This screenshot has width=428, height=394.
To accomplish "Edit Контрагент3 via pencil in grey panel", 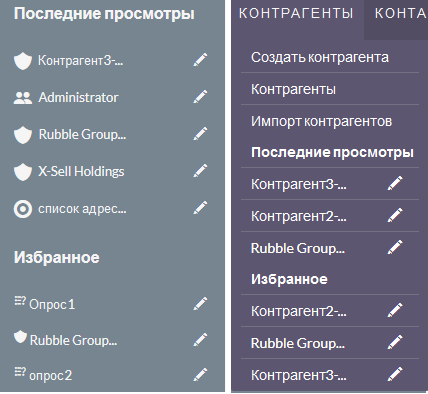I will coord(200,60).
